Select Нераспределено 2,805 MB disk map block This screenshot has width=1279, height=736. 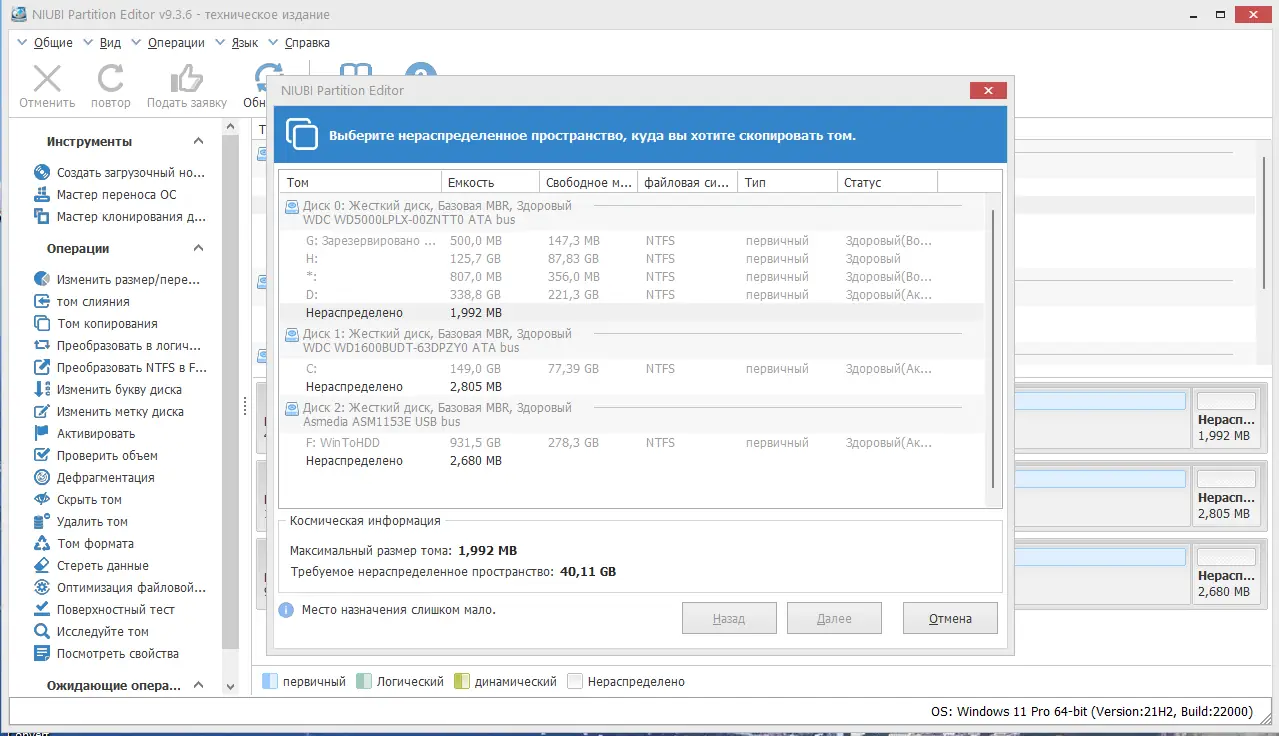coord(1226,495)
